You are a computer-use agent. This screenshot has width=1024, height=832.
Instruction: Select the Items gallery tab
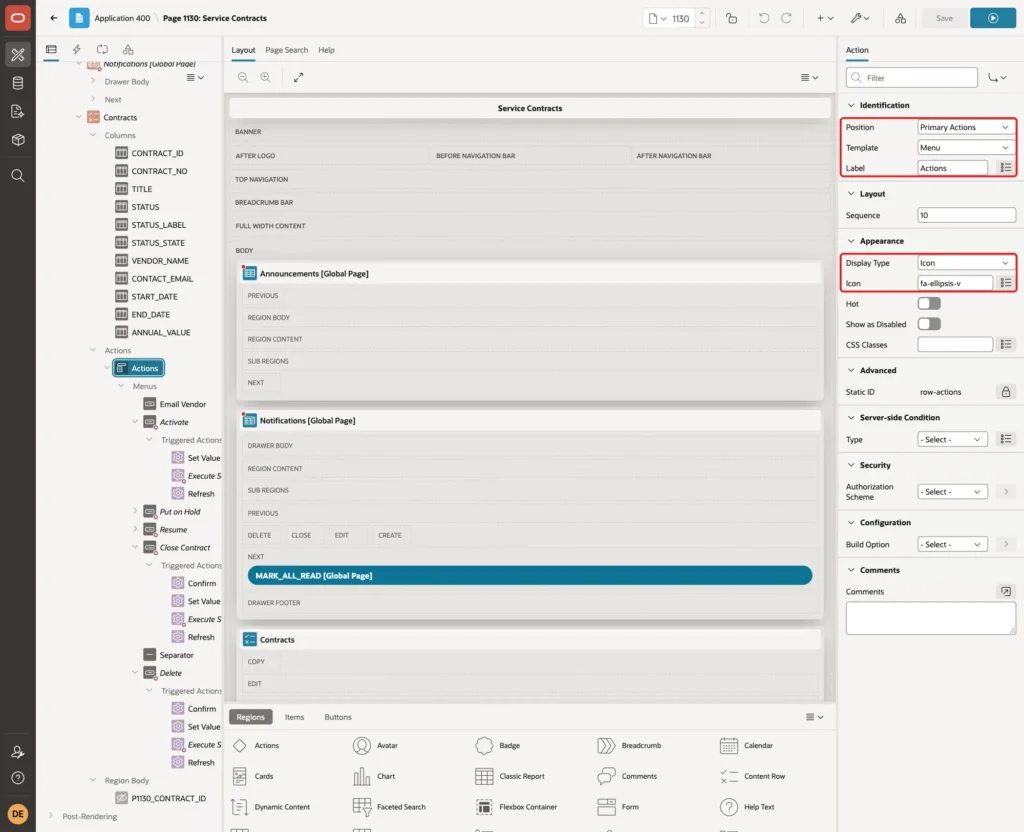pos(295,716)
